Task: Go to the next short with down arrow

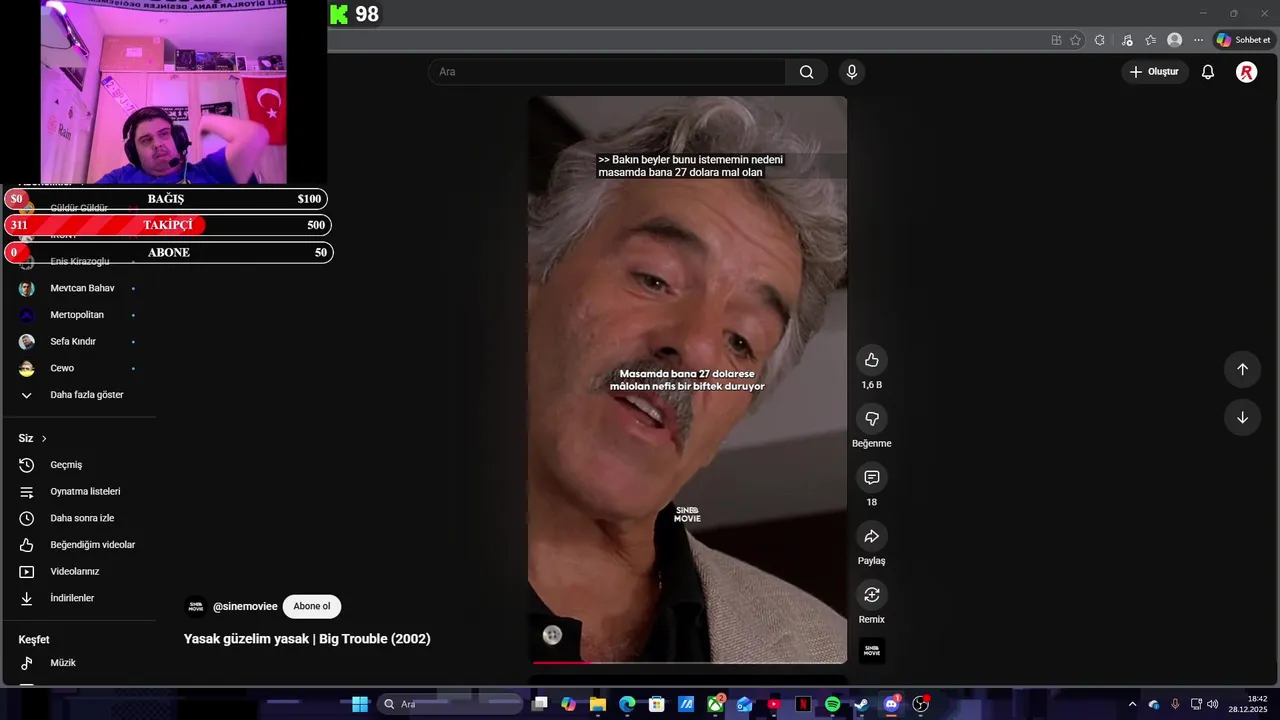Action: [x=1242, y=417]
